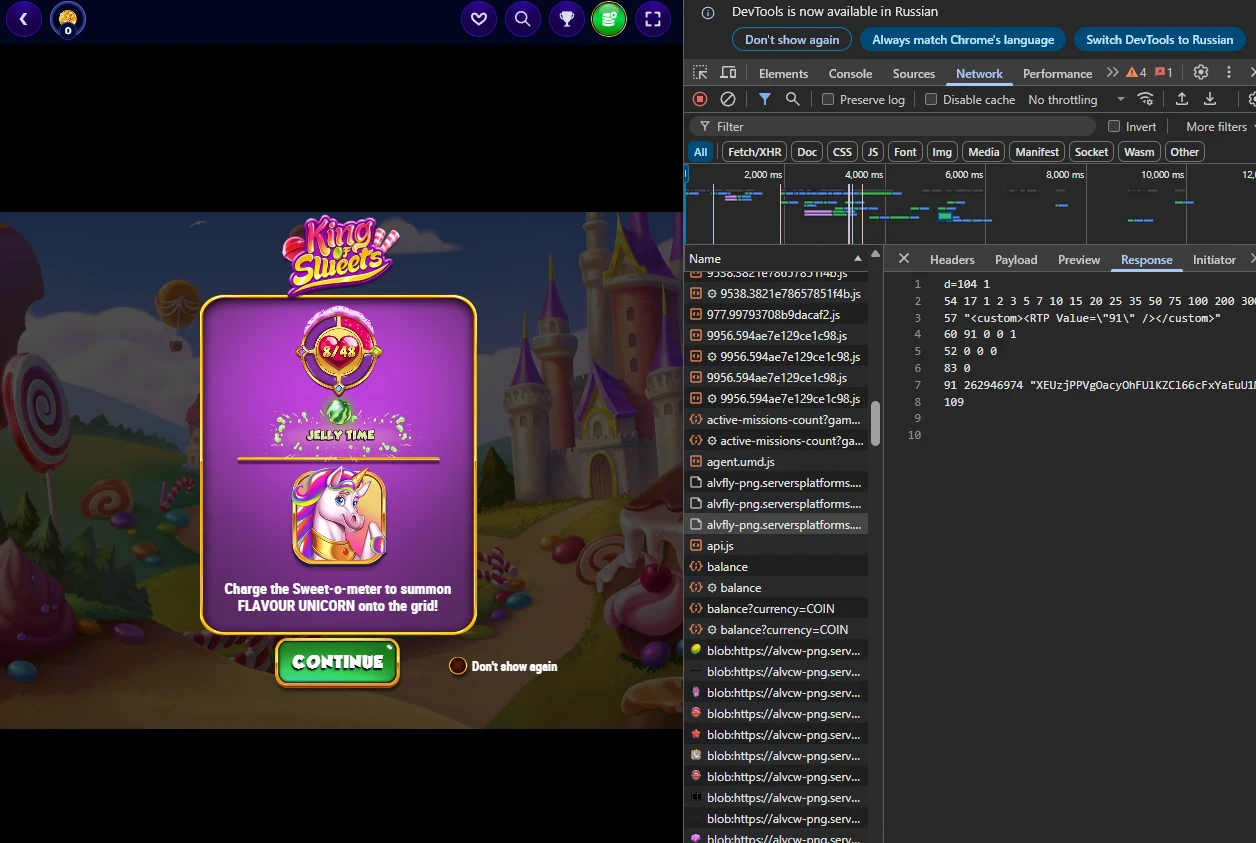Viewport: 1256px width, 843px height.
Task: Close the request details pane X
Action: coord(904,259)
